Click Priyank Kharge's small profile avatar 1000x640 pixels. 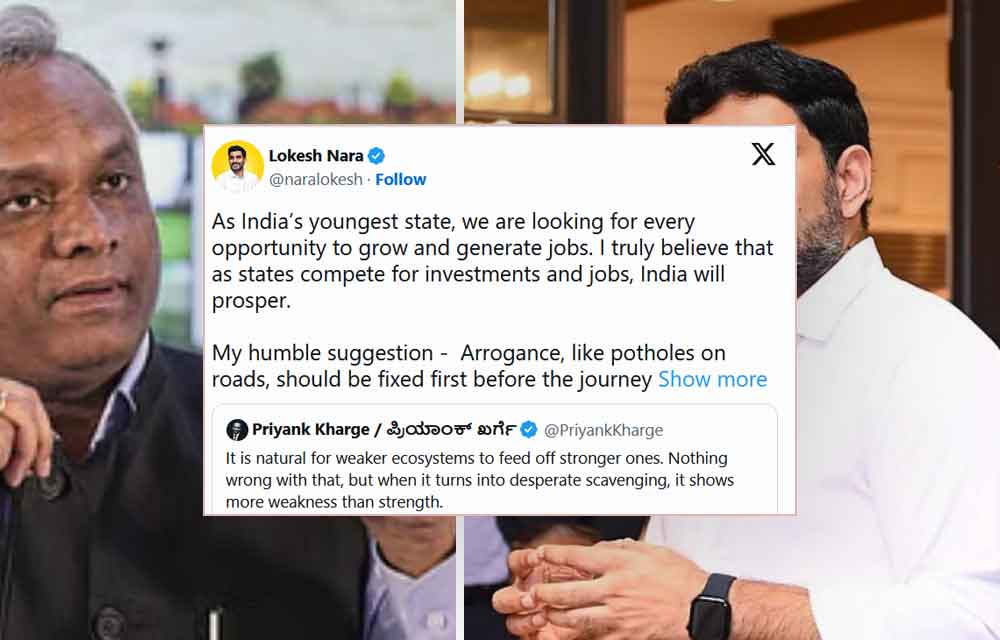click(x=237, y=430)
